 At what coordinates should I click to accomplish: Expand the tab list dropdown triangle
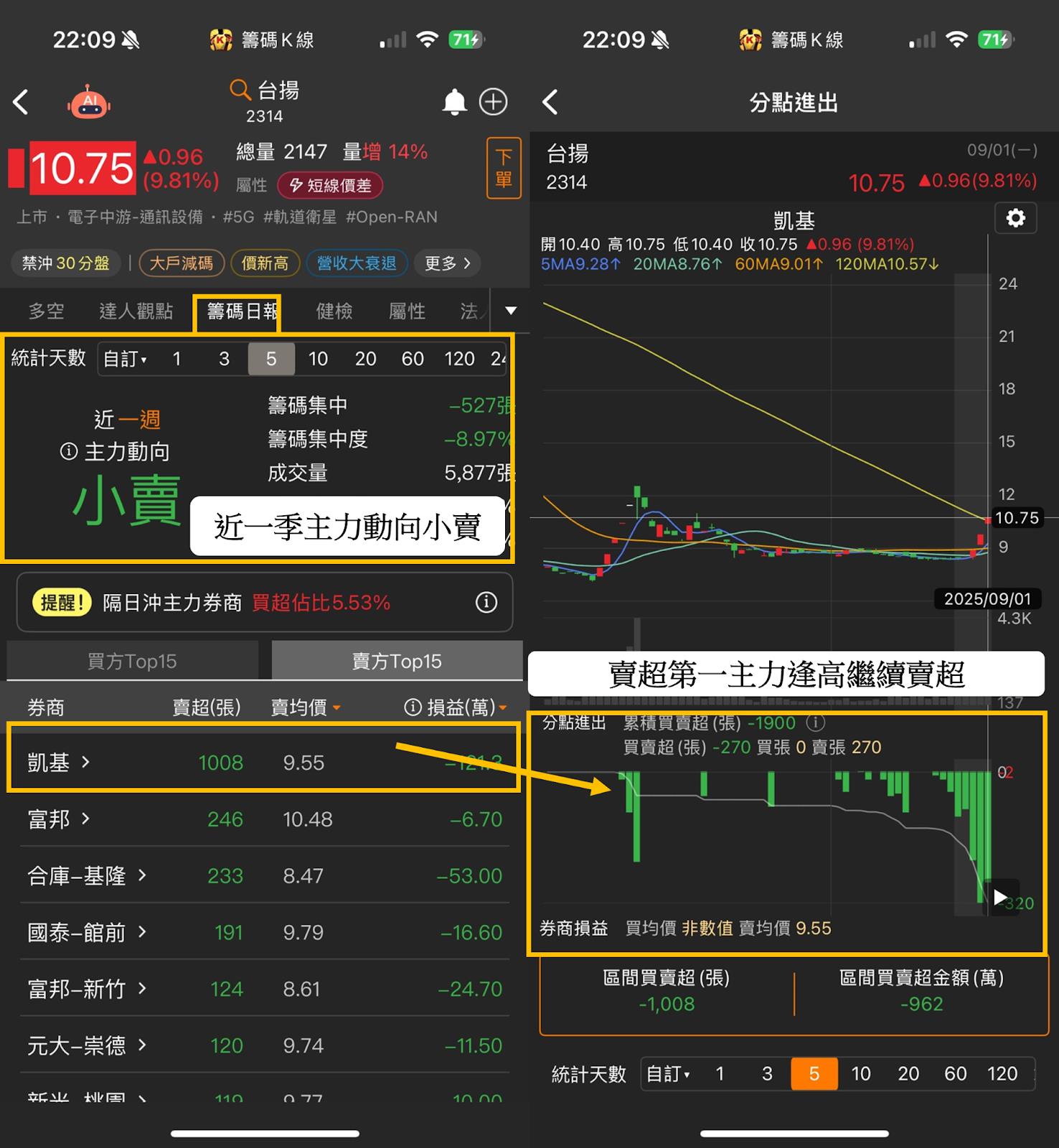(511, 311)
